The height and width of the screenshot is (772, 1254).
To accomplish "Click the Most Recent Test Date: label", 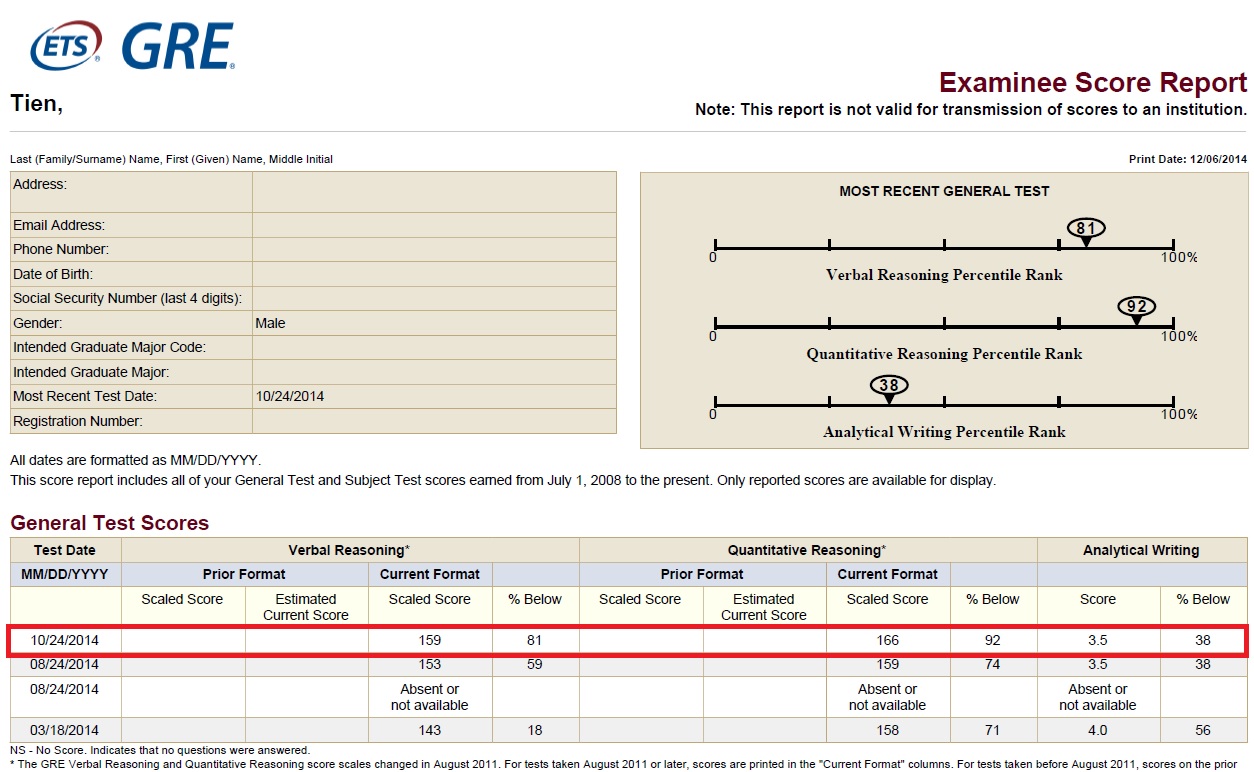I will [83, 396].
